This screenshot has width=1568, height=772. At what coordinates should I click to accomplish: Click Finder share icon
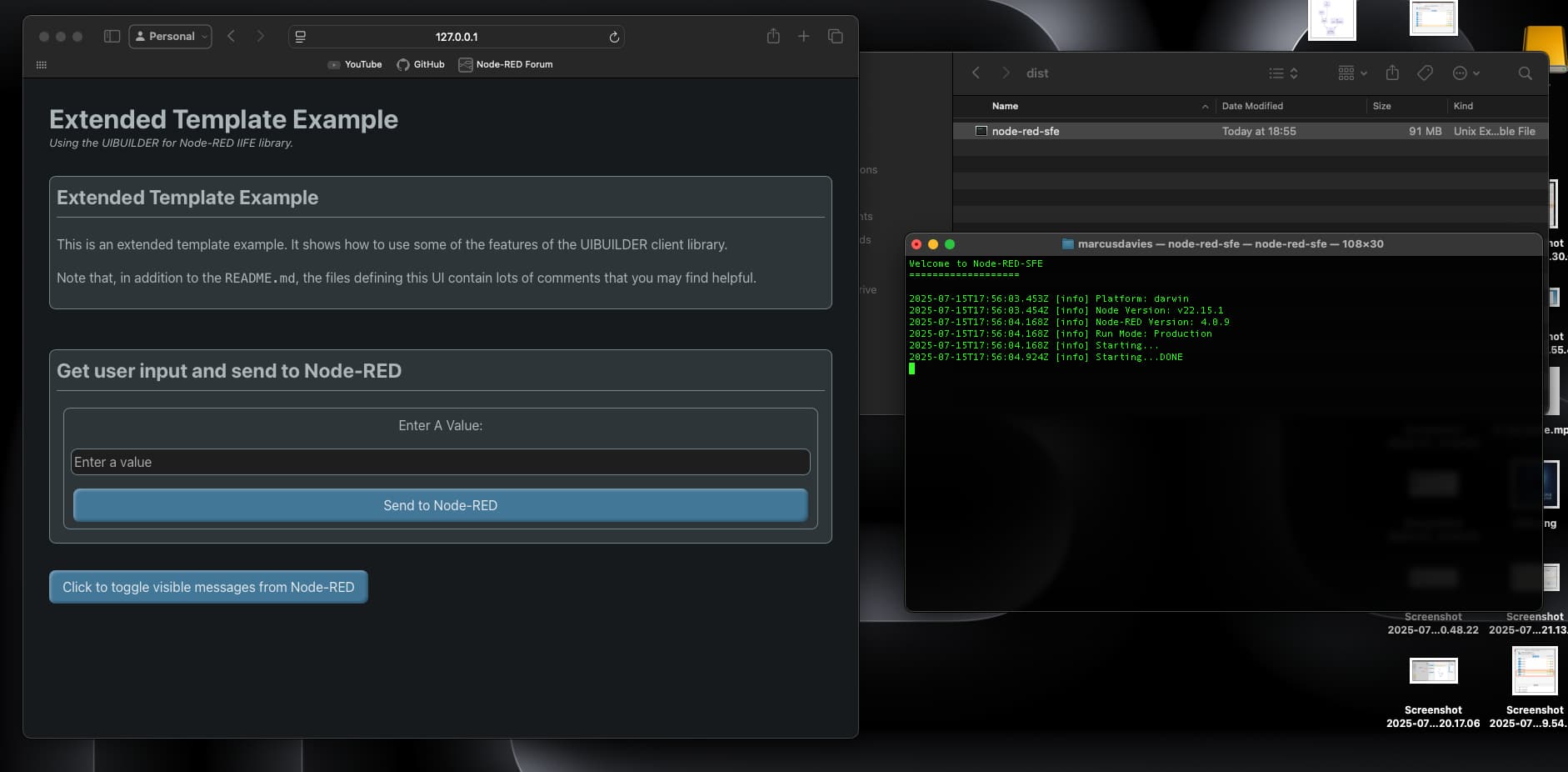pos(1392,73)
